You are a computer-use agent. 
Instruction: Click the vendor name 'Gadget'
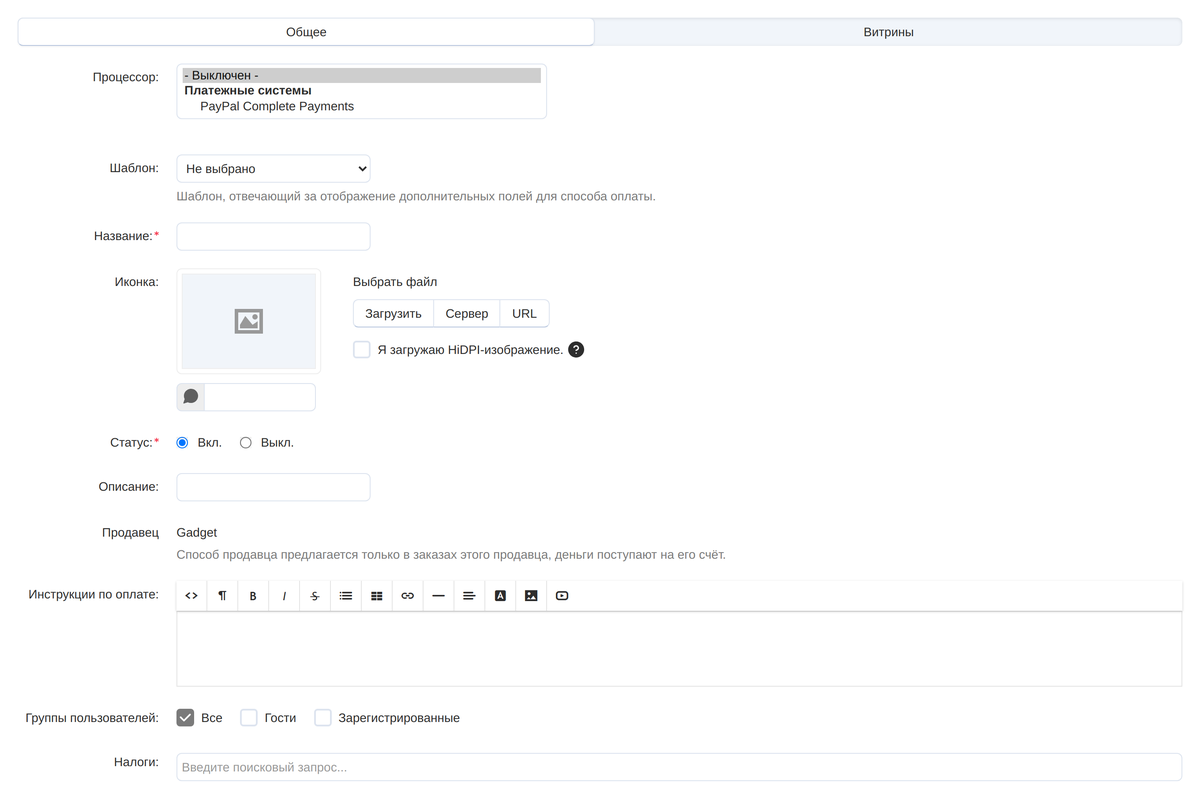197,533
